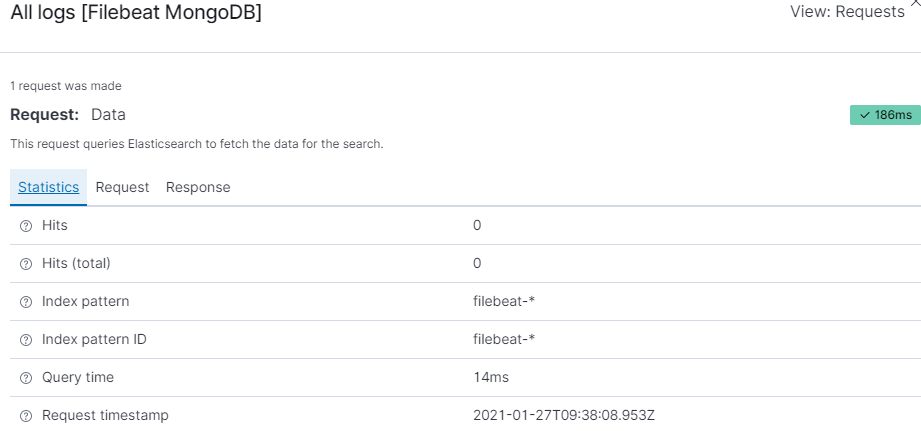The image size is (921, 431).
Task: Click the Index pattern value filebeat-*
Action: click(504, 301)
